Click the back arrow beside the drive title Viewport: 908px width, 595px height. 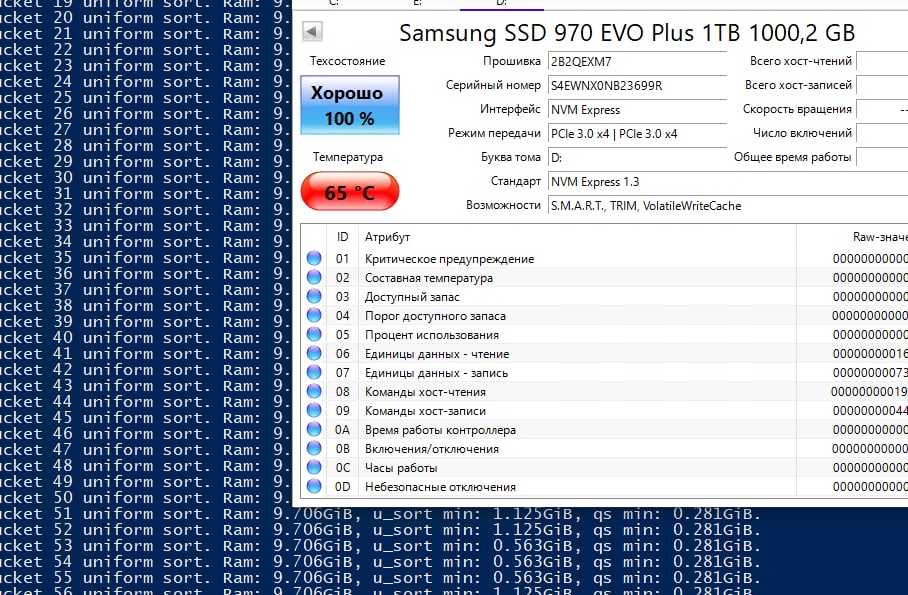click(x=313, y=31)
